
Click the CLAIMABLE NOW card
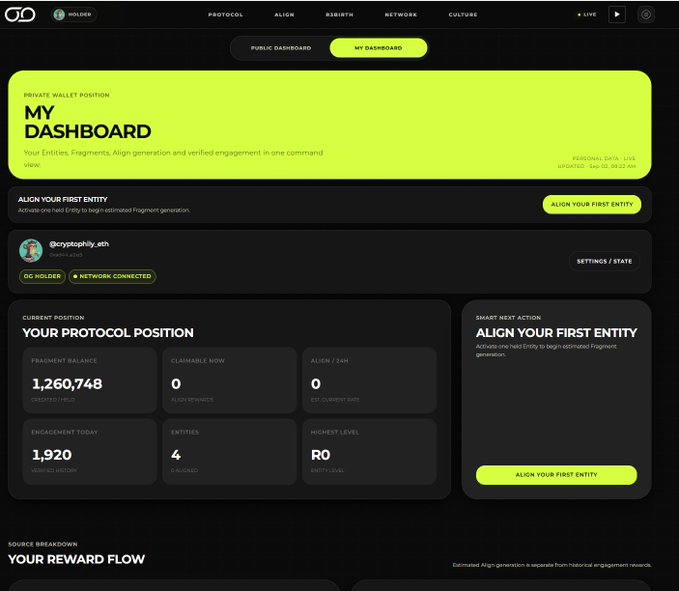(x=230, y=380)
